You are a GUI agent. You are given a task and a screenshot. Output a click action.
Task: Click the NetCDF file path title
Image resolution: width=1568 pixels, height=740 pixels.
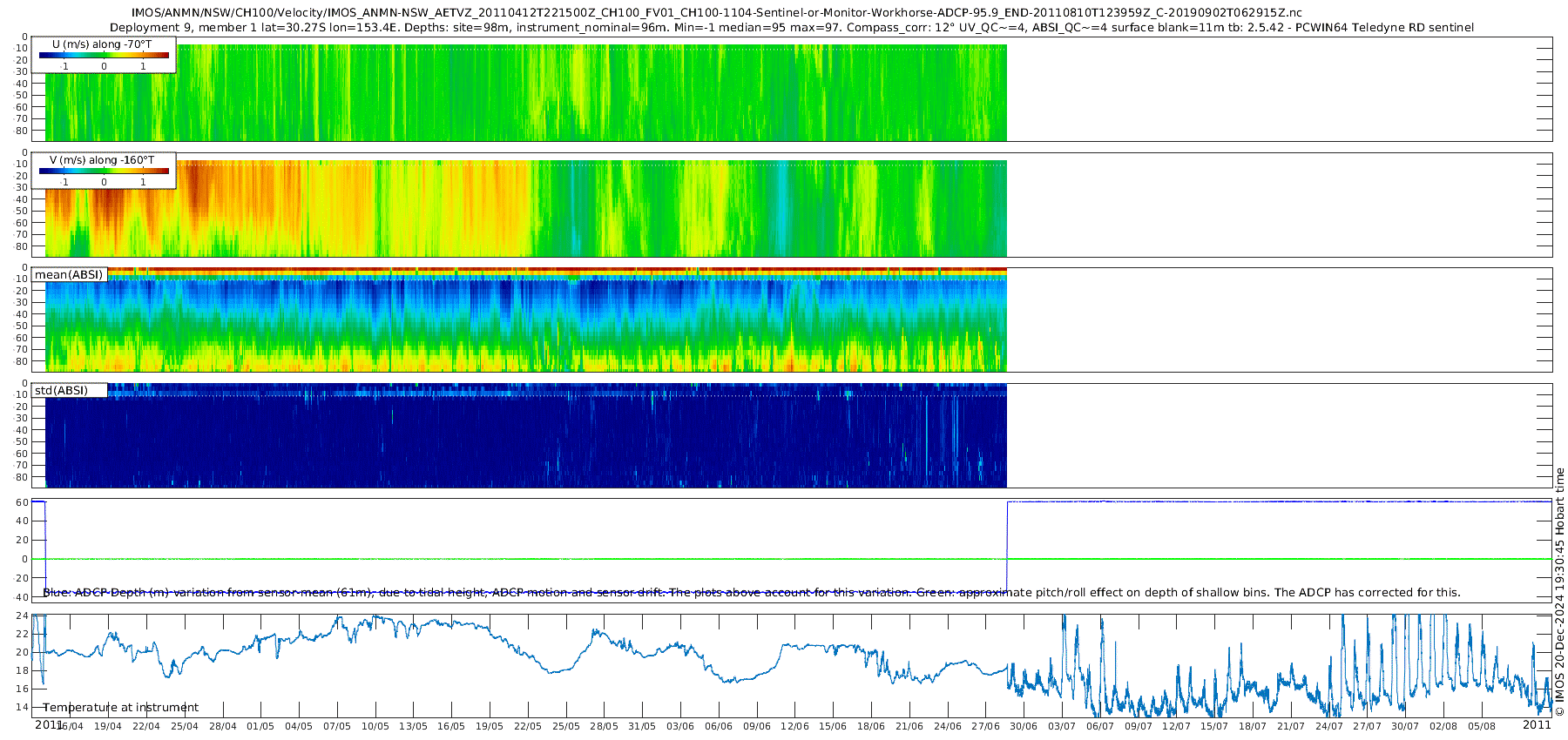(716, 12)
